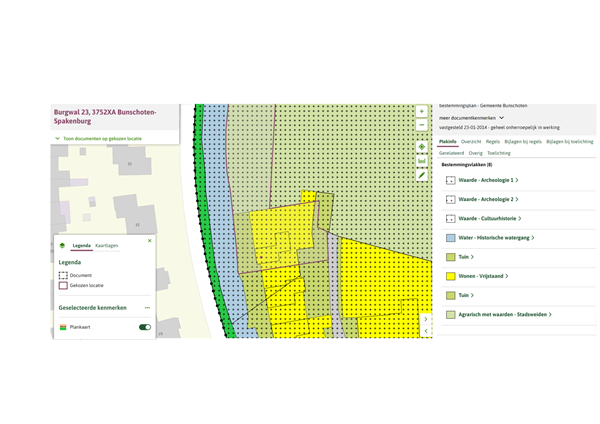
Task: Select the pencil drawing tool
Action: [x=422, y=175]
